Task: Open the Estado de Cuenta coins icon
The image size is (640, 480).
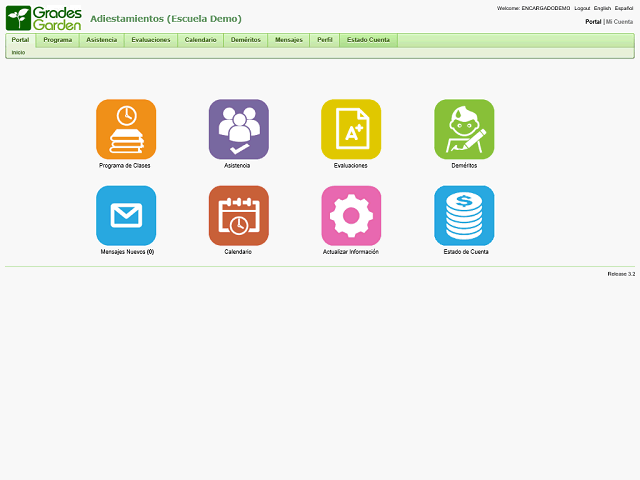Action: pos(464,216)
